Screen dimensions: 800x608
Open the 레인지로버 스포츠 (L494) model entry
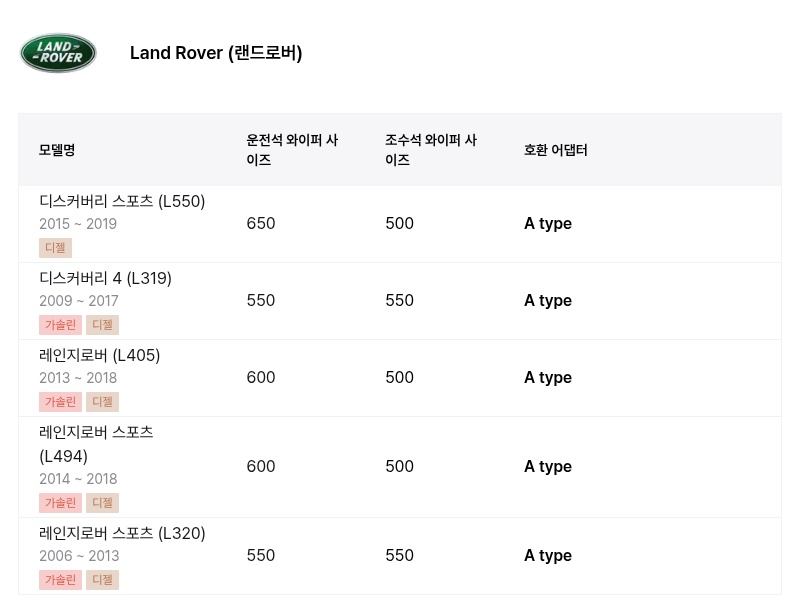96,444
